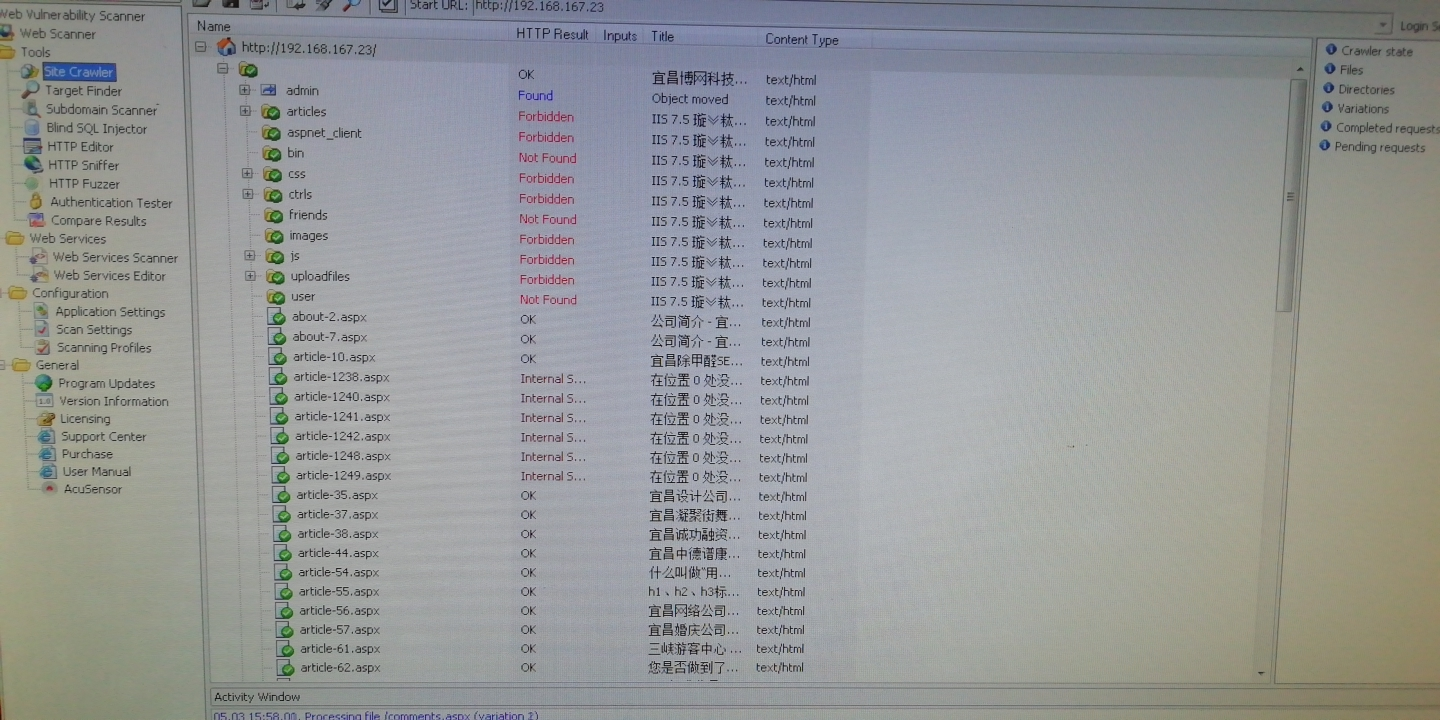Click the Licensing key icon
The width and height of the screenshot is (1440, 720).
pos(46,419)
